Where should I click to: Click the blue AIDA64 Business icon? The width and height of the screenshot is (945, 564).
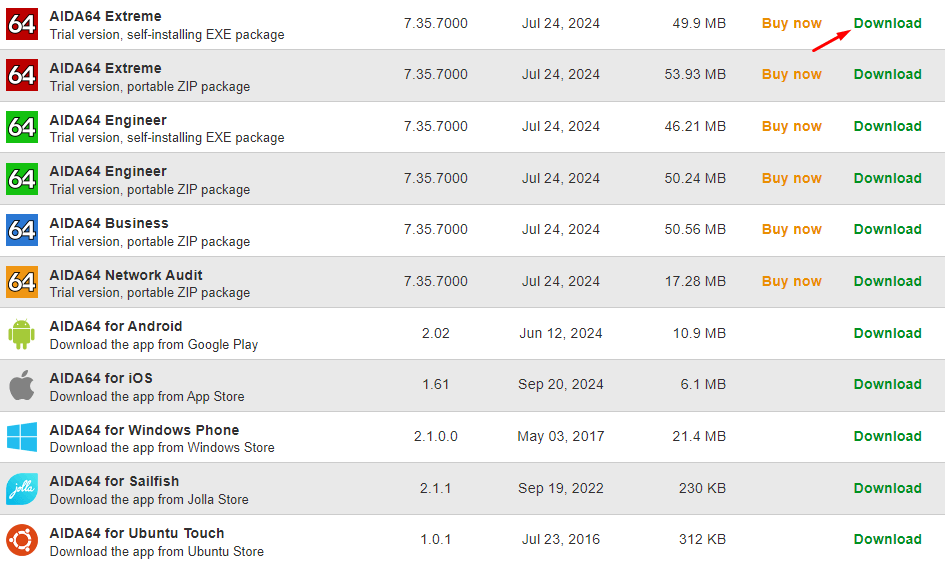(x=22, y=230)
